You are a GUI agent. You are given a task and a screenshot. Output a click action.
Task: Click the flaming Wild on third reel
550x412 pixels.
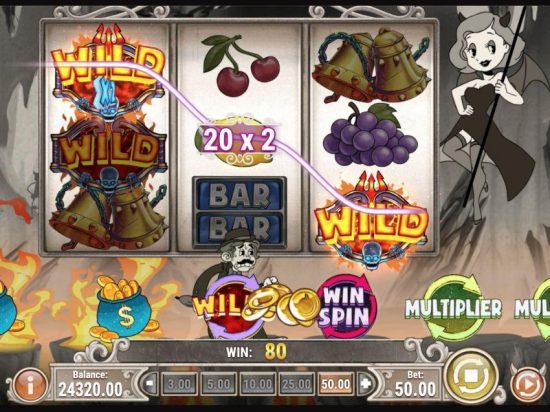(372, 220)
